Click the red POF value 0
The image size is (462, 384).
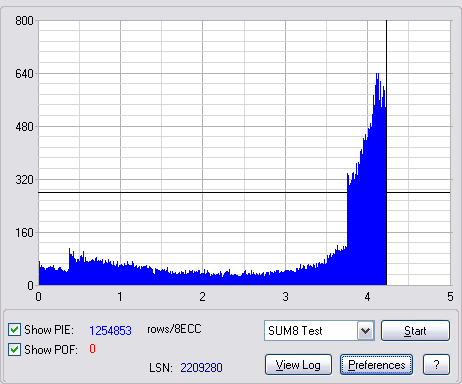92,349
